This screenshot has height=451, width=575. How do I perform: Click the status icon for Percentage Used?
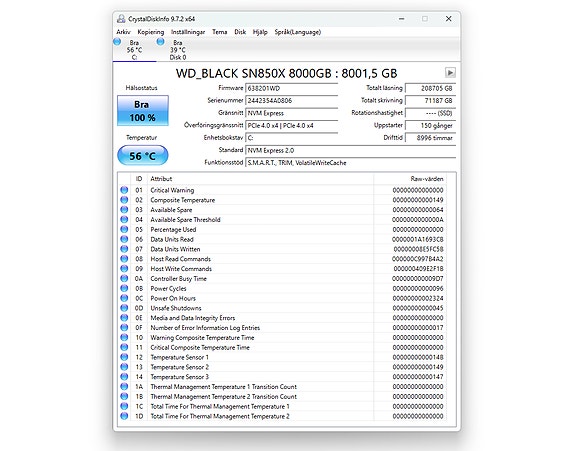pyautogui.click(x=124, y=229)
